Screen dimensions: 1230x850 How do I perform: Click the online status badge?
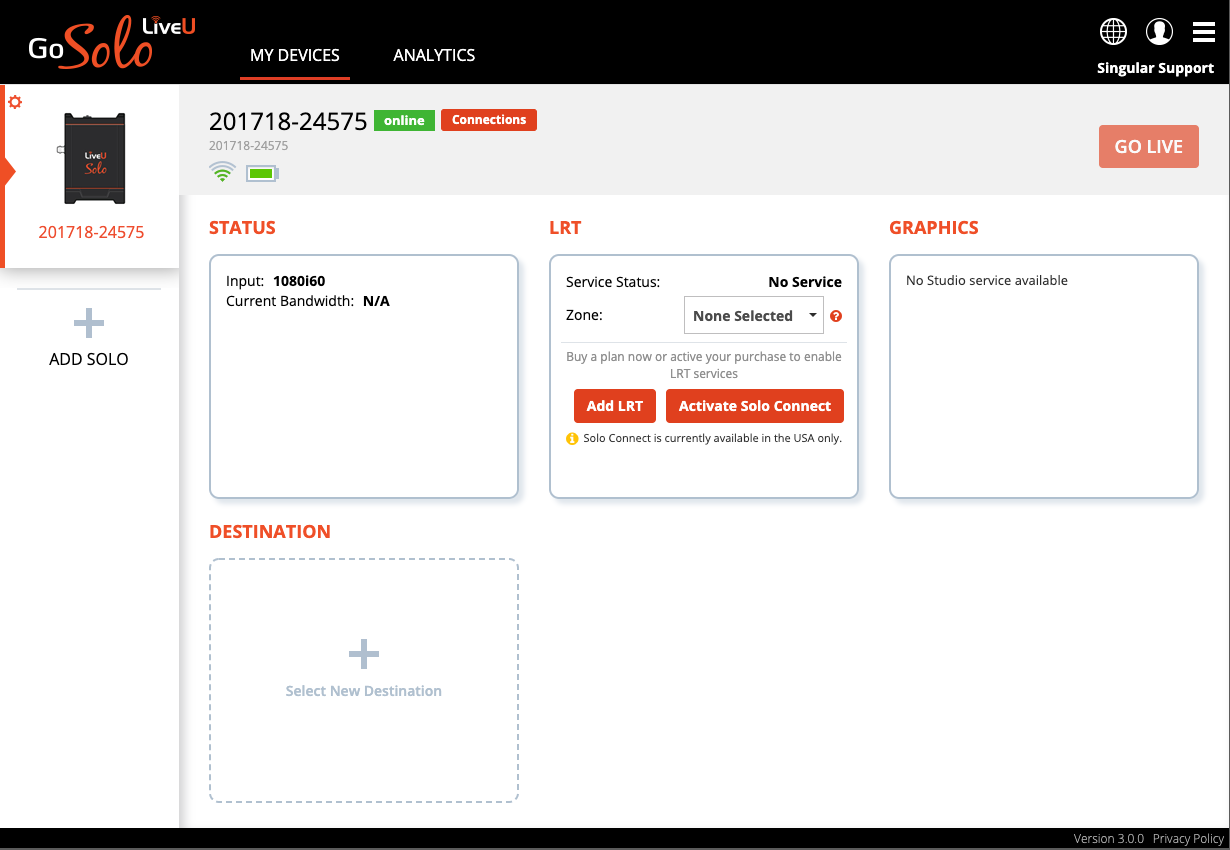click(404, 120)
